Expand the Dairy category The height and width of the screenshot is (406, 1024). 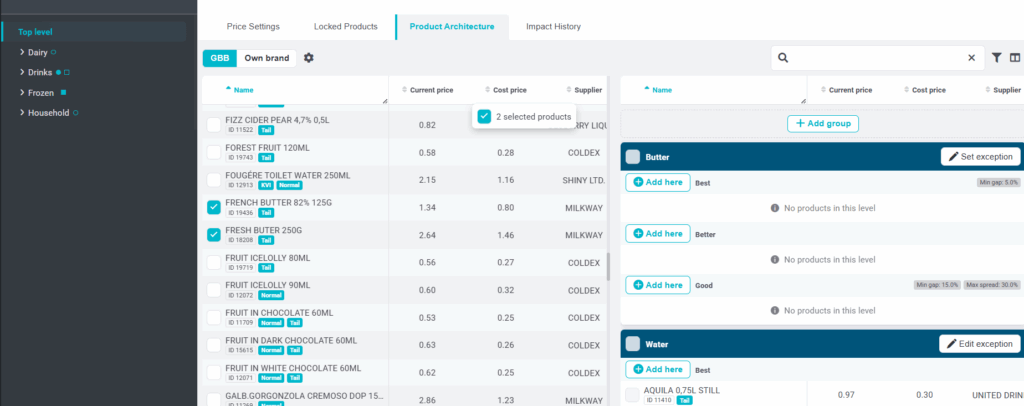[x=22, y=52]
